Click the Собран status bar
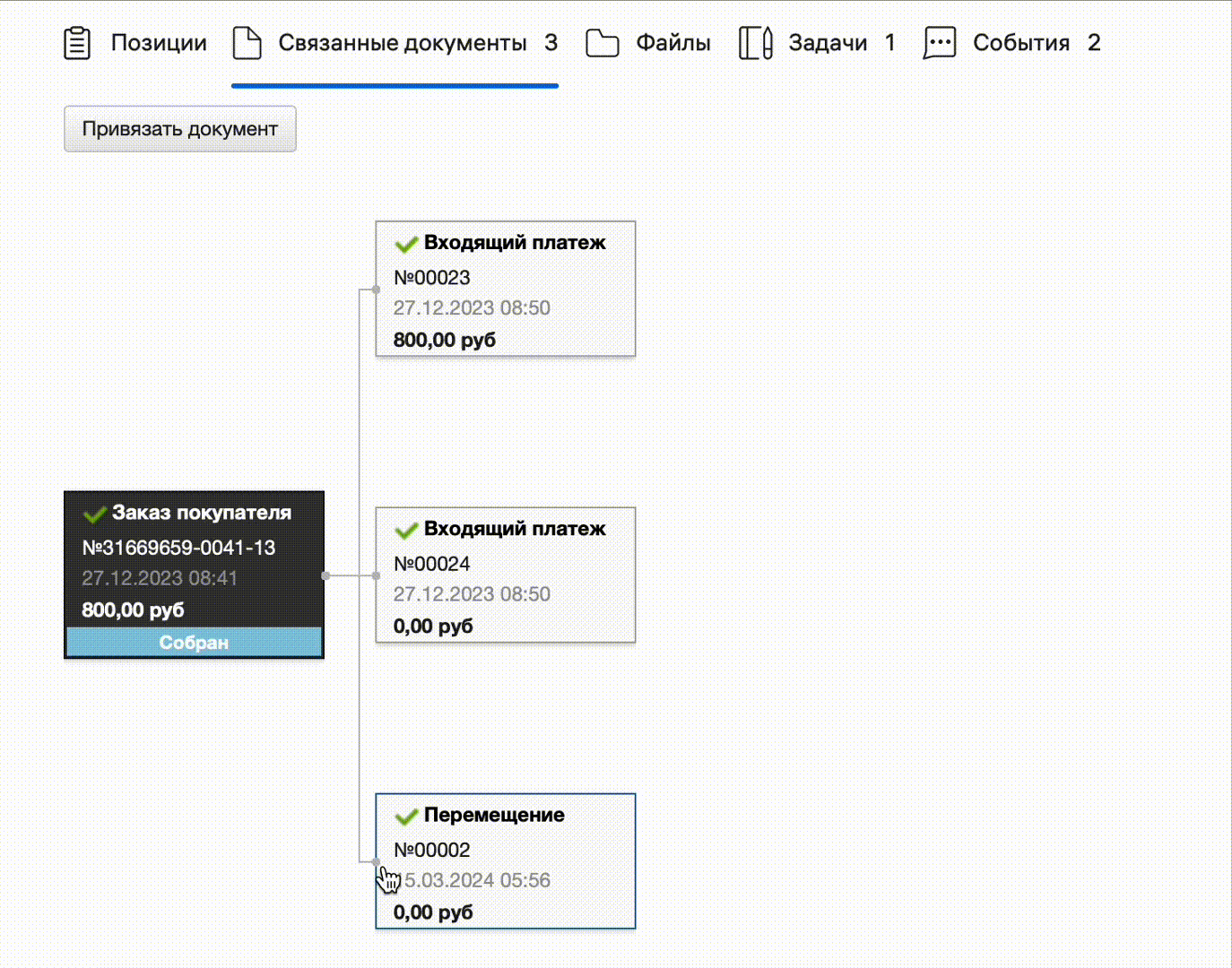Viewport: 1232px width, 968px height. tap(194, 643)
